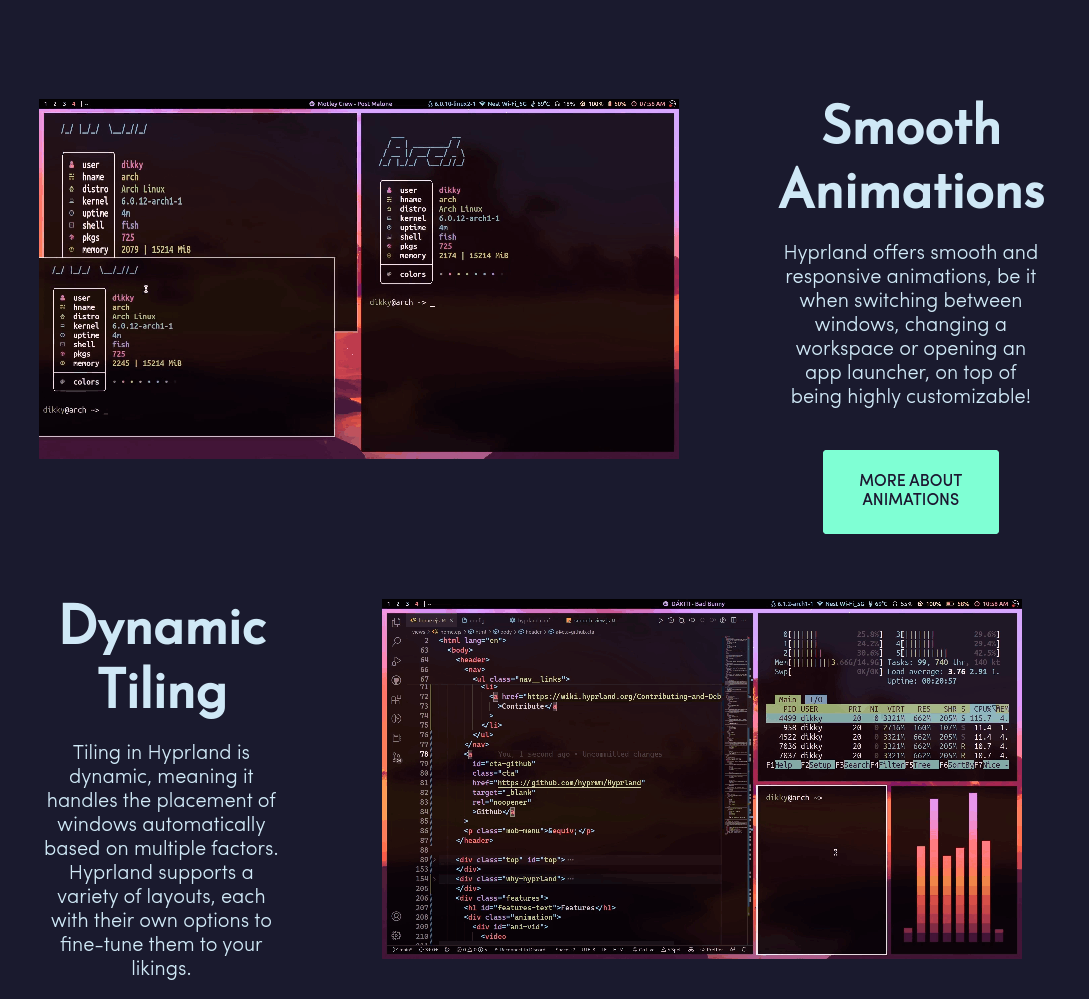This screenshot has height=999, width=1089.
Task: Select the I/O tab in the htop window
Action: pos(816,700)
